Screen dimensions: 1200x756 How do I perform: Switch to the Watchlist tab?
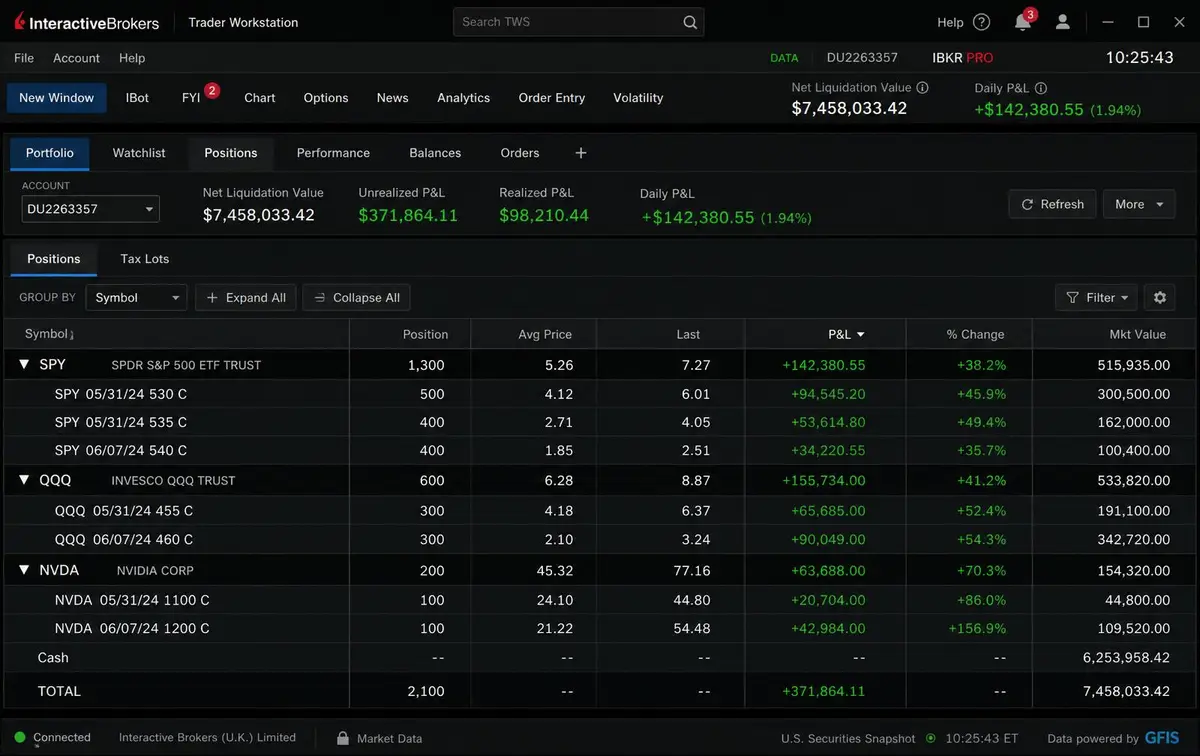pyautogui.click(x=139, y=153)
